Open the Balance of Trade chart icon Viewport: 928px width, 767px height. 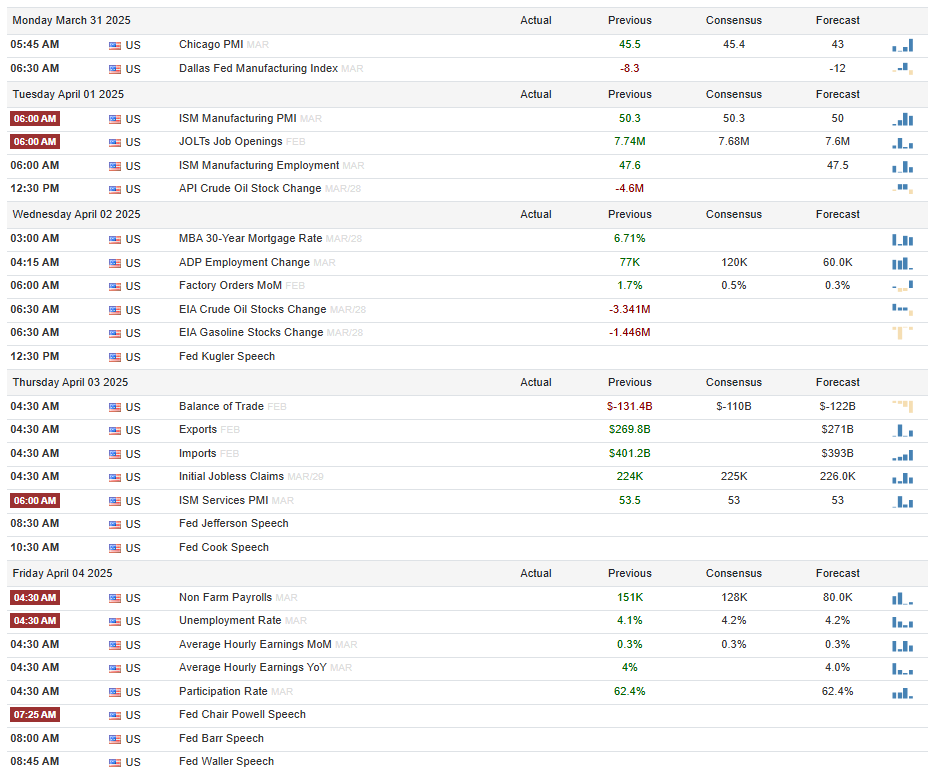click(903, 407)
